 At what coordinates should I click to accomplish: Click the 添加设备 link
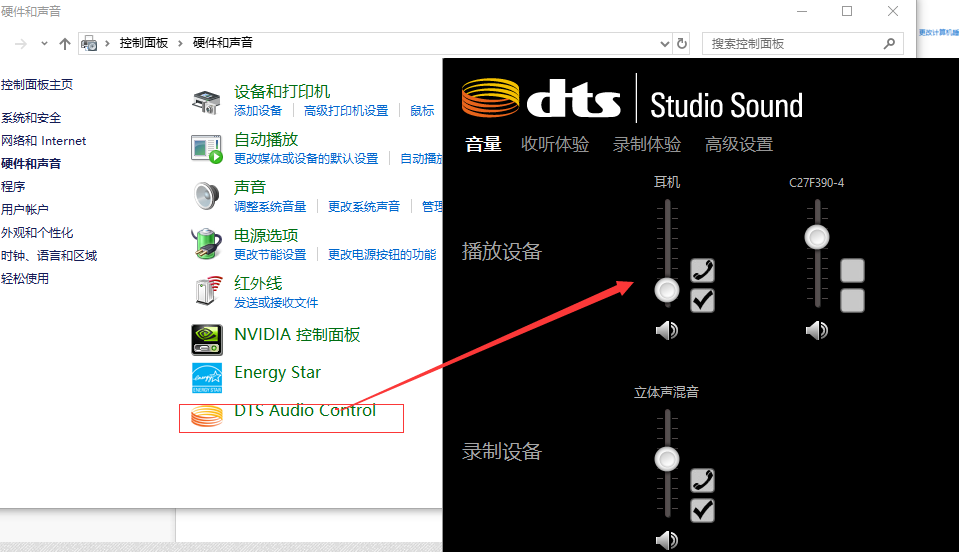coord(258,111)
